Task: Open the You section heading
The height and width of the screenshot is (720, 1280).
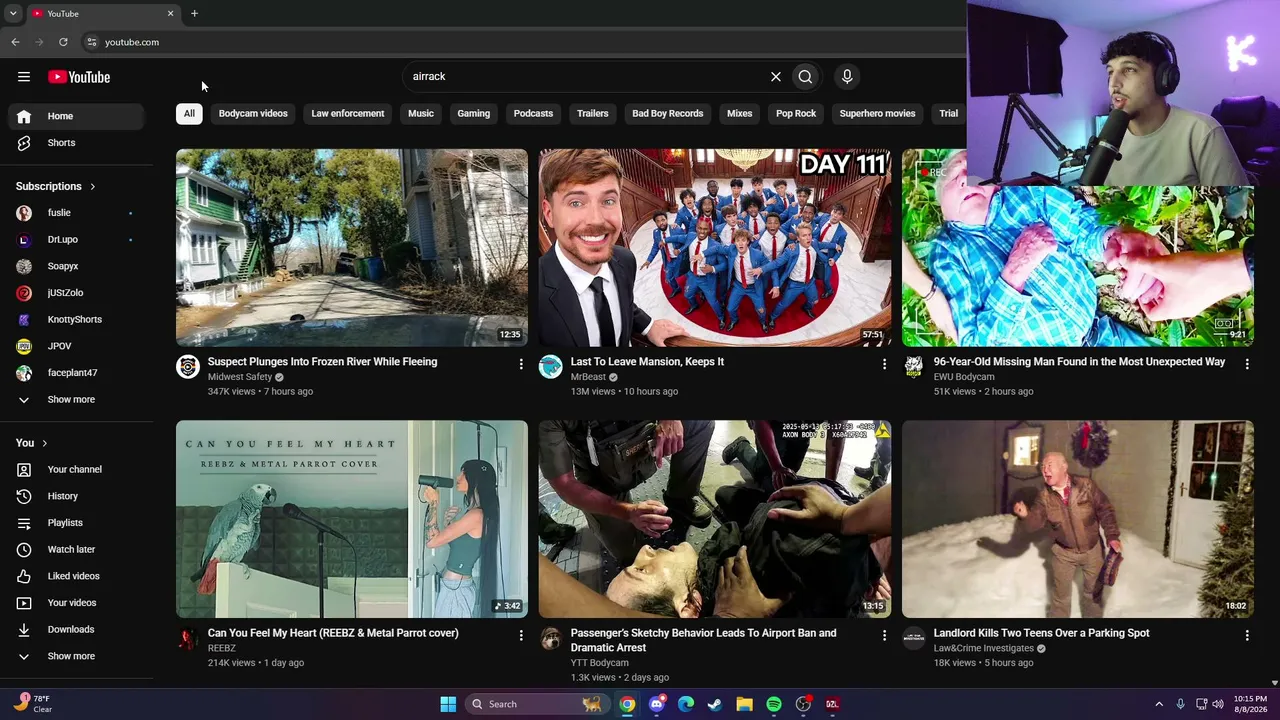Action: (x=32, y=443)
